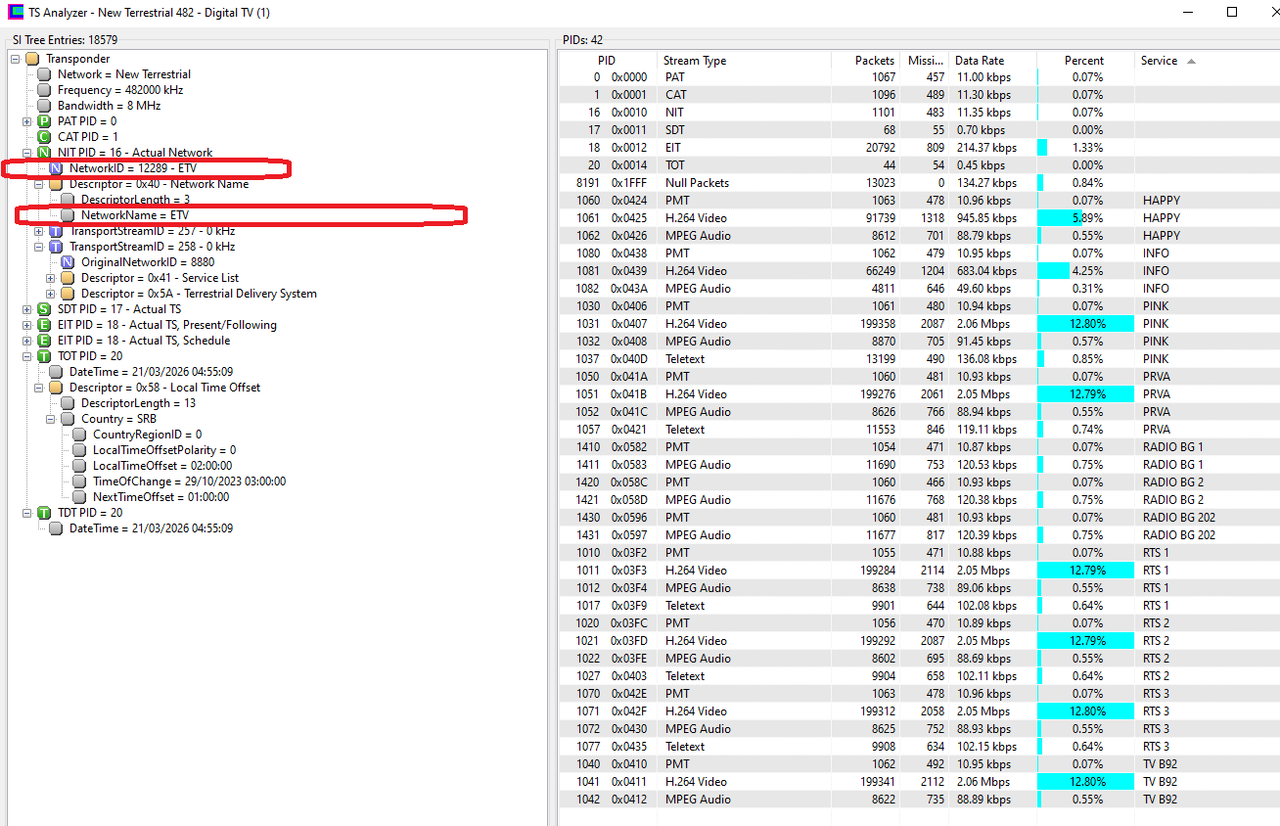Expand Descriptor 0x5A Terrestrial Delivery System node
Viewport: 1280px width, 826px height.
[51, 293]
